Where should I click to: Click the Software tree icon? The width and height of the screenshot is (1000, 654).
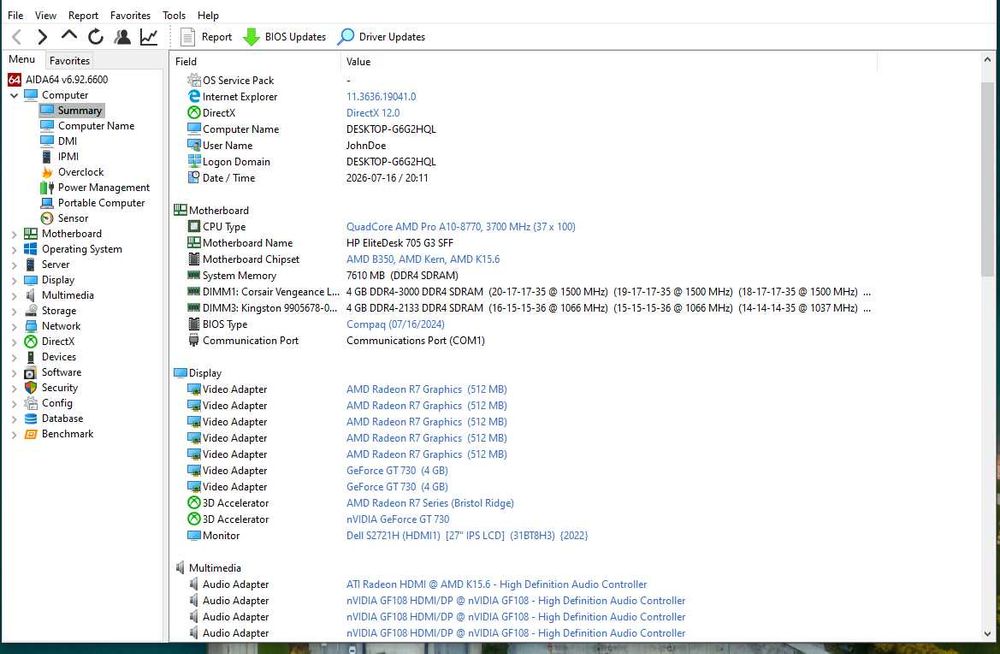tap(30, 373)
